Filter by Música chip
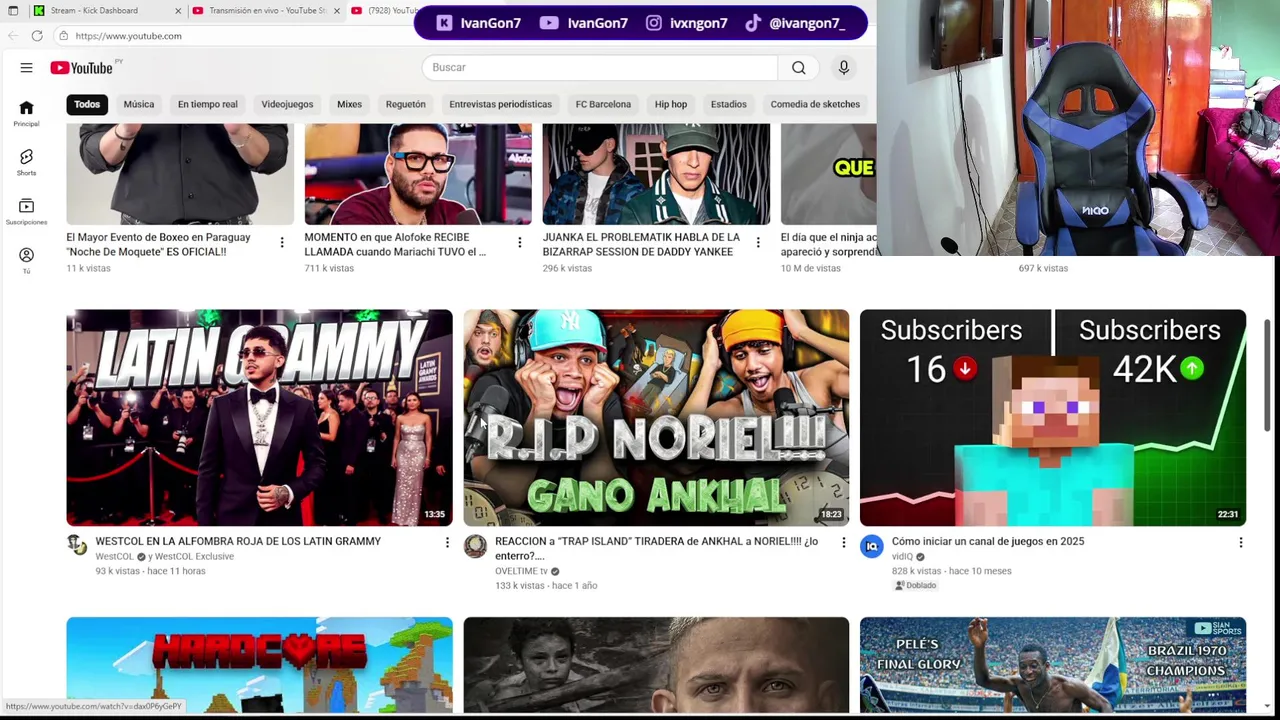The image size is (1280, 720). (x=139, y=104)
